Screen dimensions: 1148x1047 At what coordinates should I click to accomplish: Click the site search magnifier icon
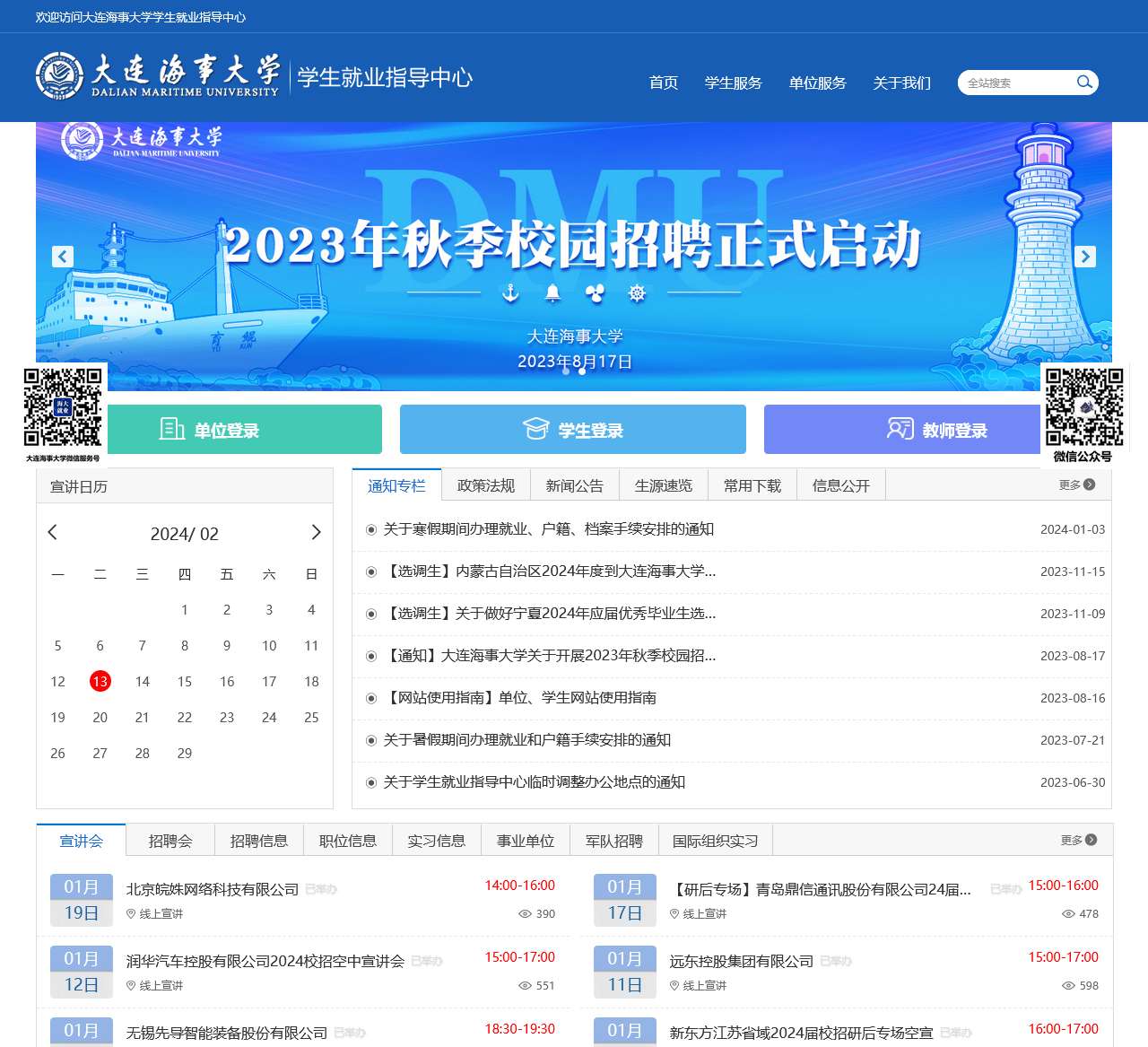coord(1084,82)
